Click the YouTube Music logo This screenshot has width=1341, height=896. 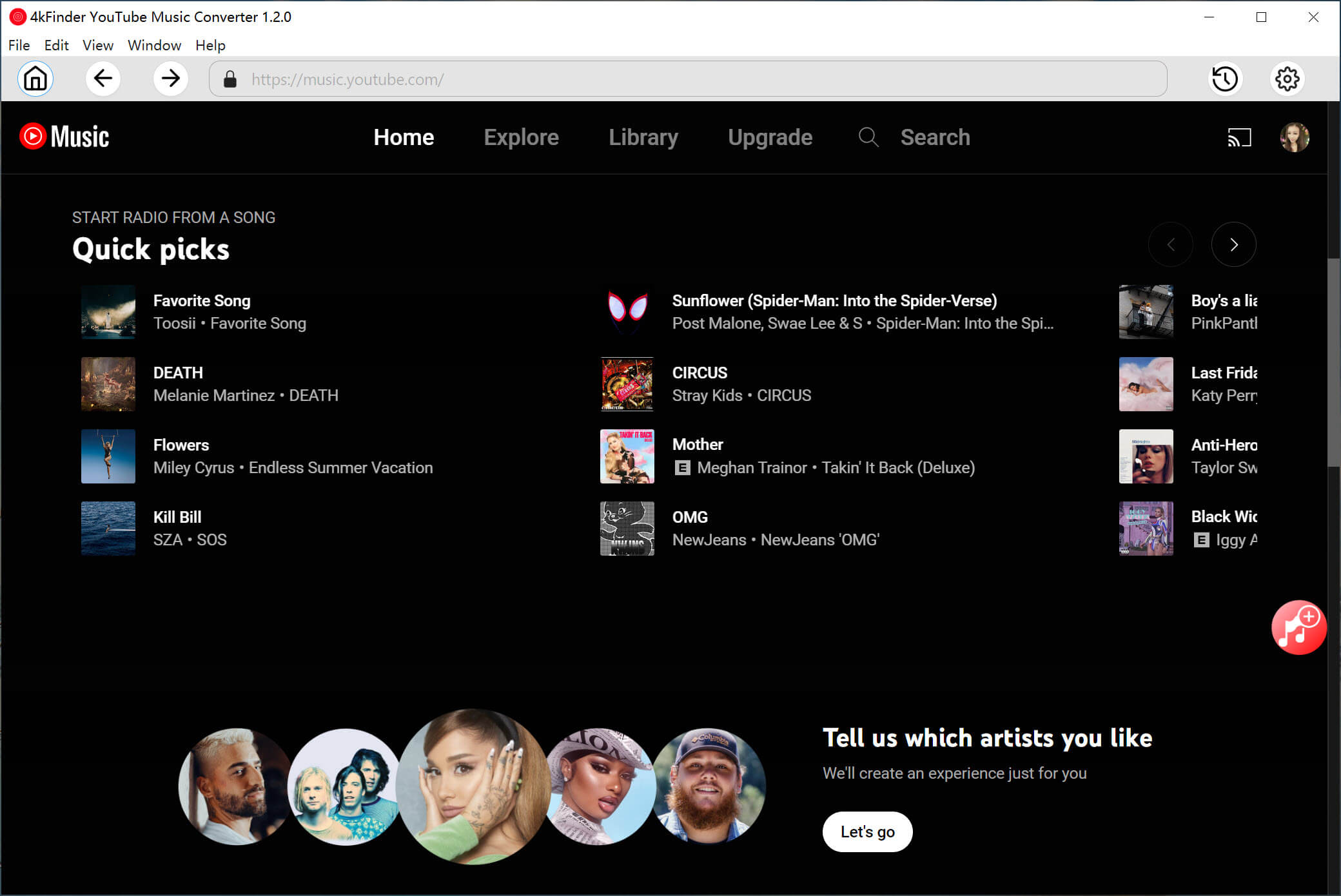[x=64, y=137]
